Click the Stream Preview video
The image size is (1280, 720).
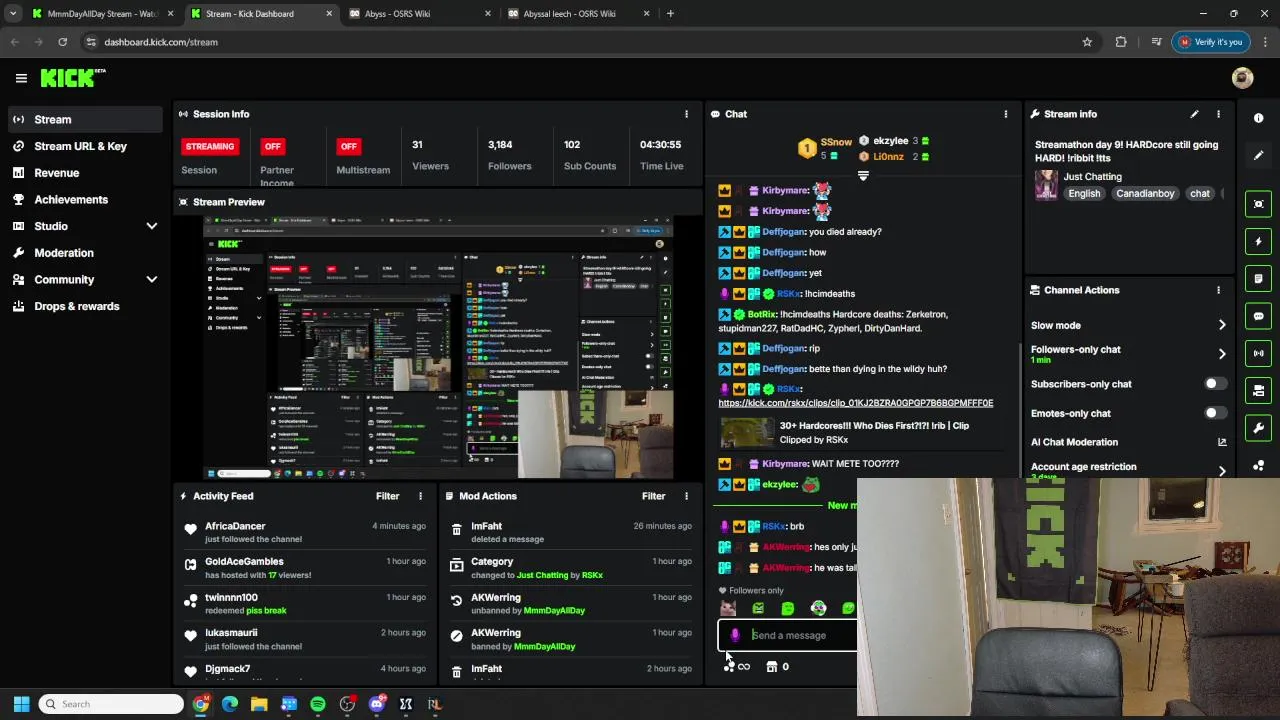click(438, 347)
